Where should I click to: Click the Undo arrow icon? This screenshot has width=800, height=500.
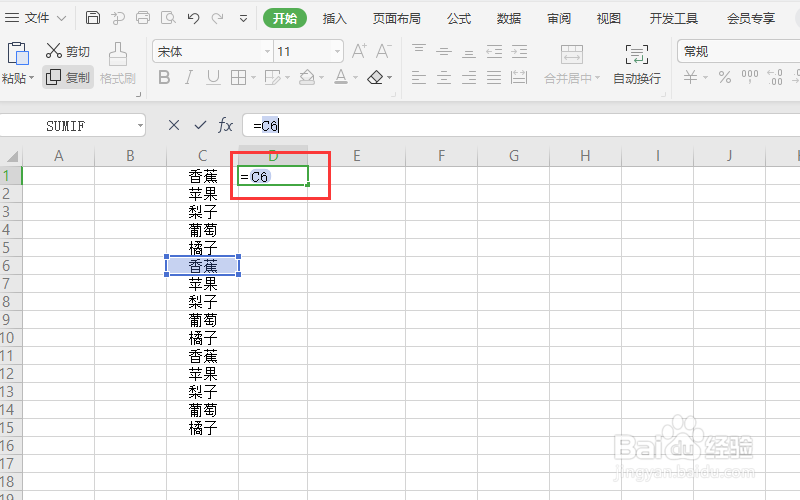point(193,18)
